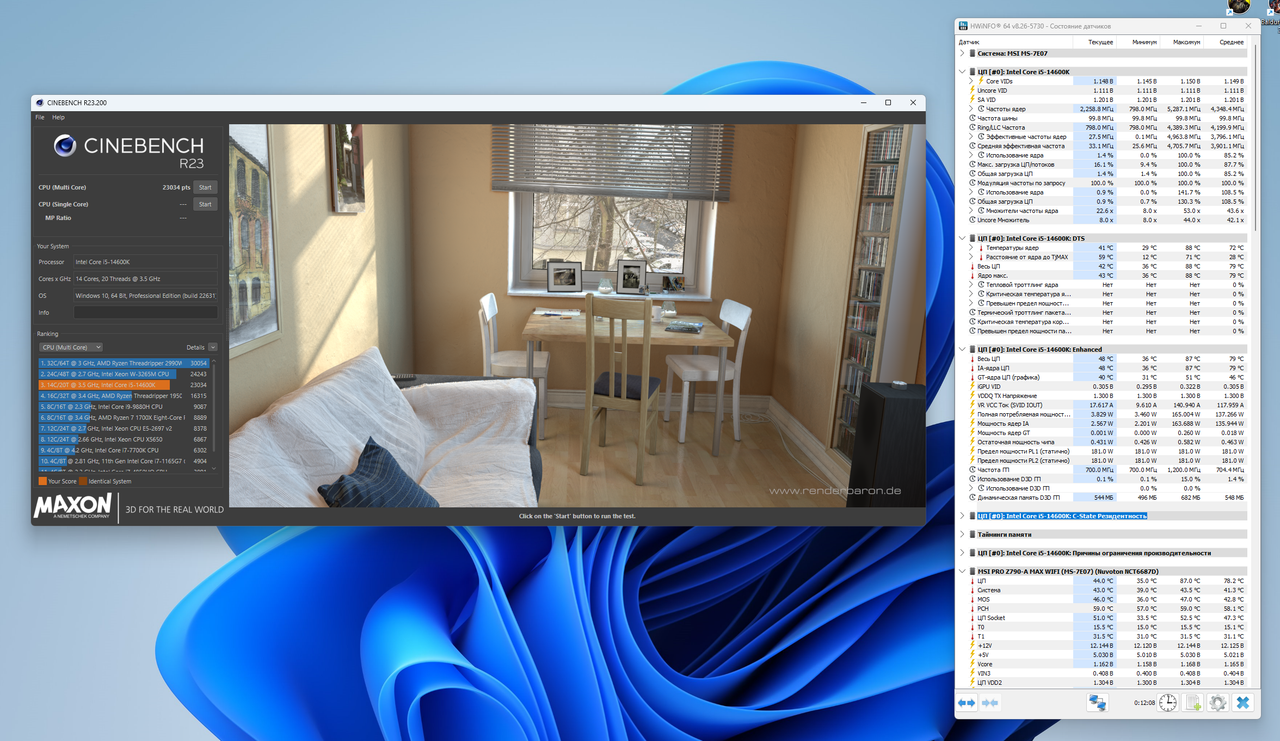This screenshot has width=1280, height=741.
Task: Open the CPU (Multi Core) ranking dropdown
Action: coord(70,347)
